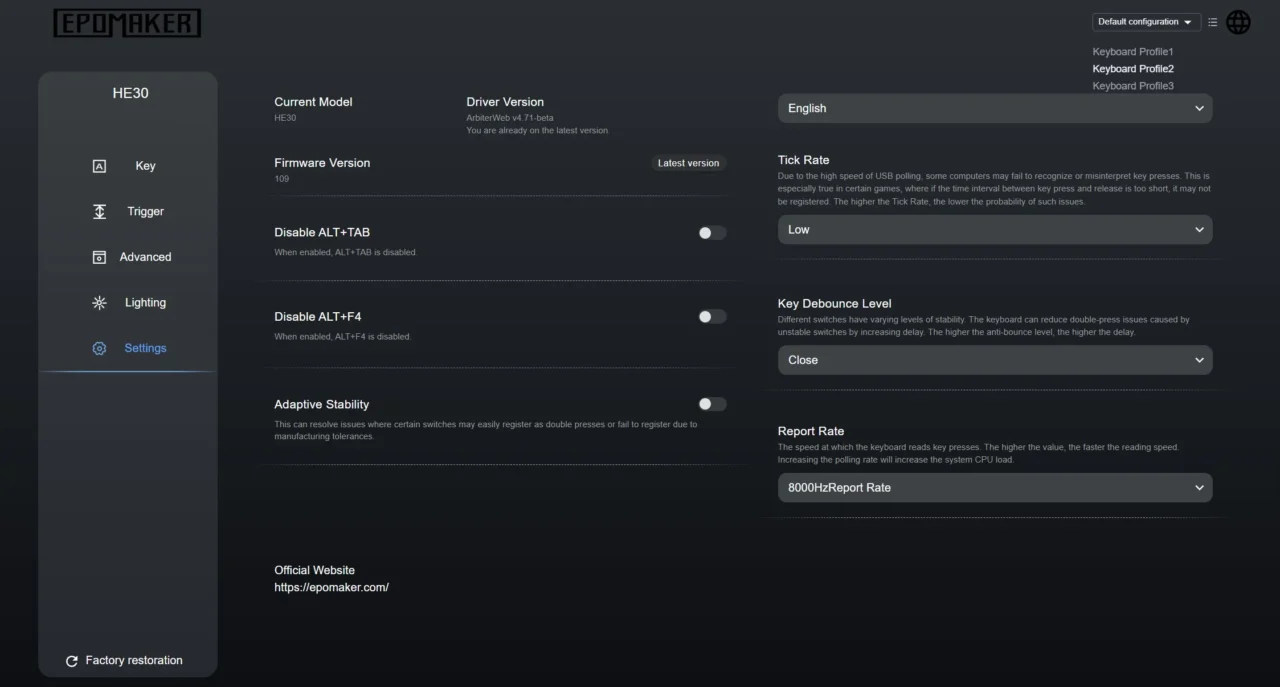The height and width of the screenshot is (687, 1280).
Task: Click the Key Debounce Level heading
Action: 834,304
